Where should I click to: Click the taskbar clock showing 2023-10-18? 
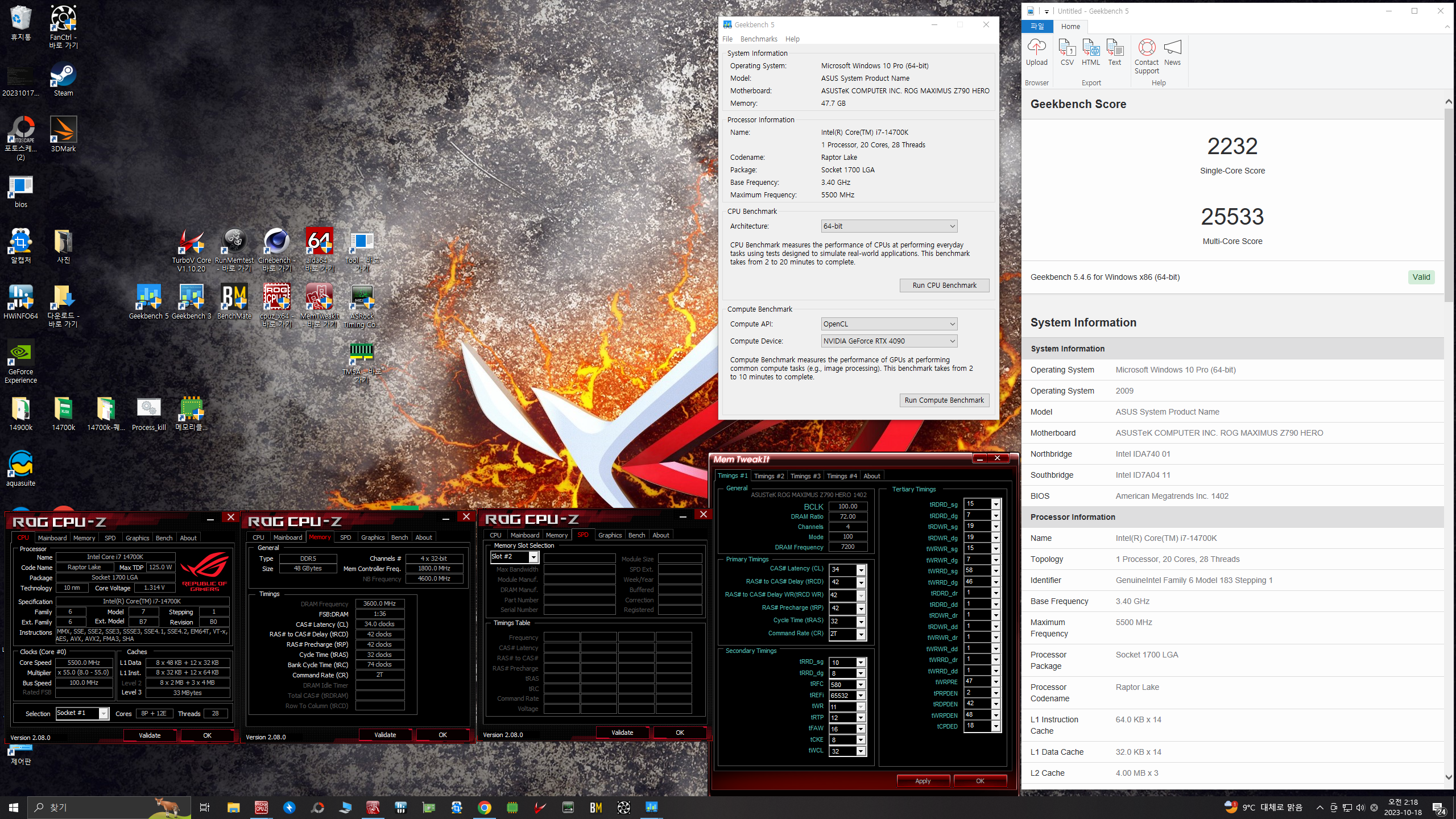(x=1403, y=807)
